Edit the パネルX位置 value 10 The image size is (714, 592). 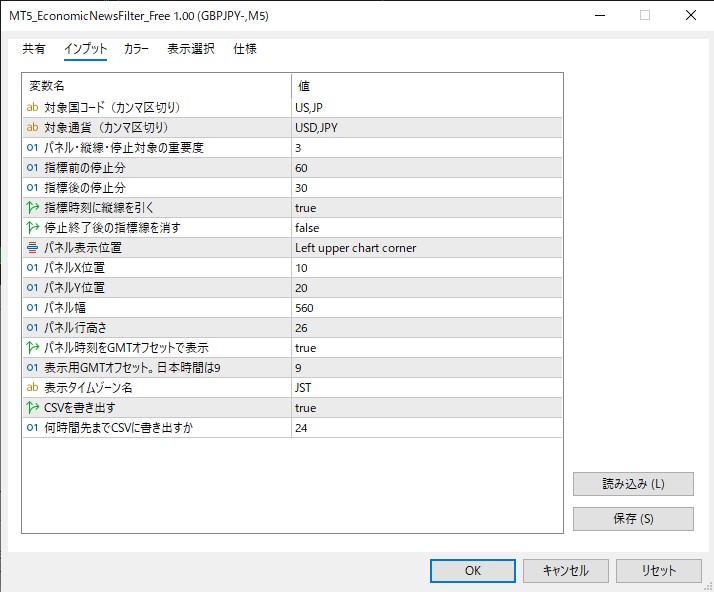pyautogui.click(x=426, y=268)
